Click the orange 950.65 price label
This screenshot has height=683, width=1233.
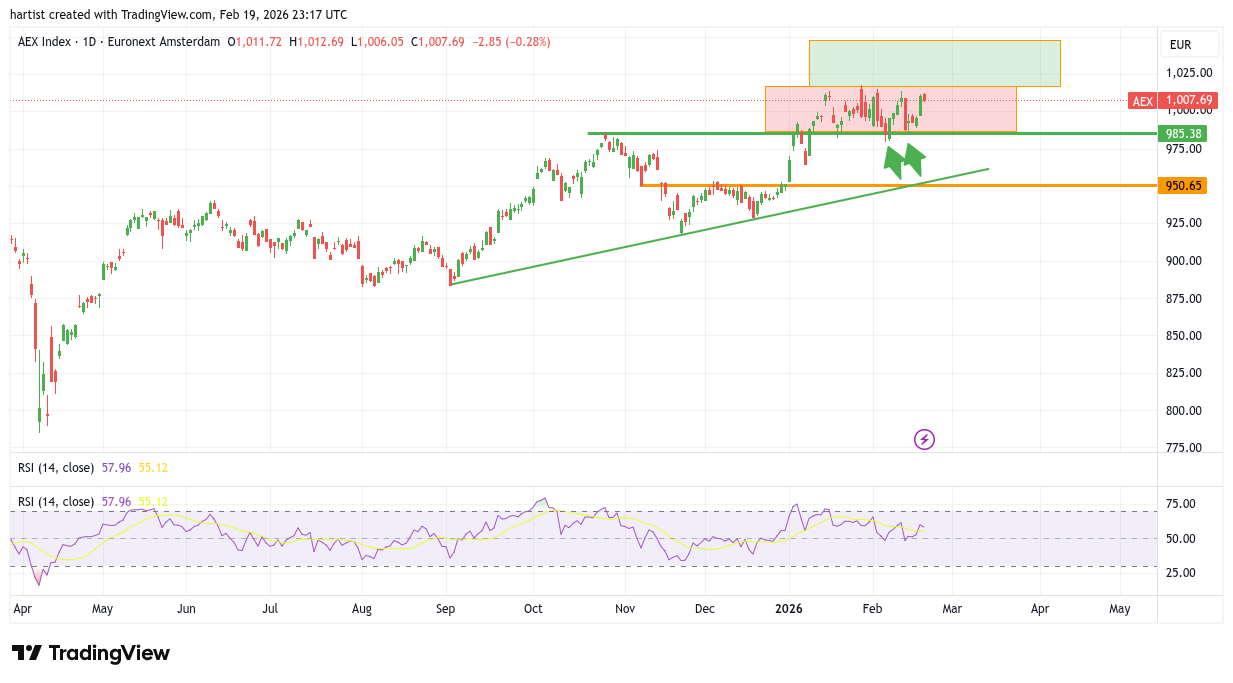[1183, 186]
